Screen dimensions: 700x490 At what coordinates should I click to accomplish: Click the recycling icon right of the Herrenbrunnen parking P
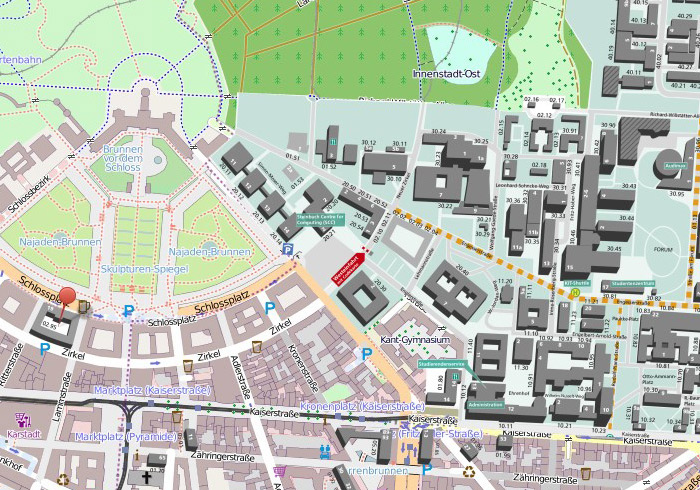[x=469, y=471]
